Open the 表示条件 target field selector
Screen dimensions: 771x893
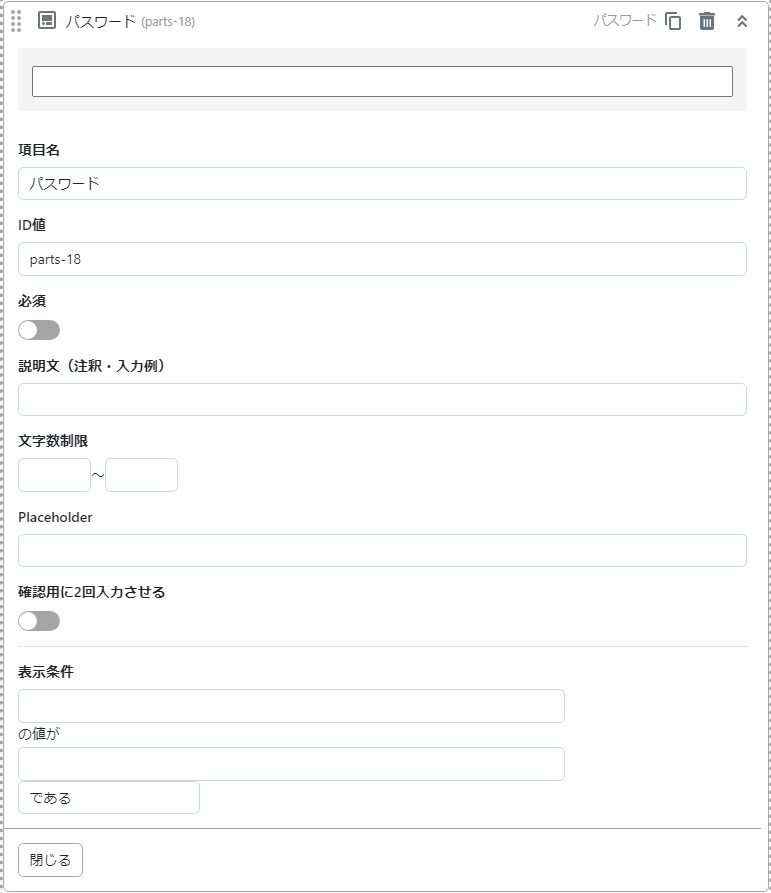(291, 706)
